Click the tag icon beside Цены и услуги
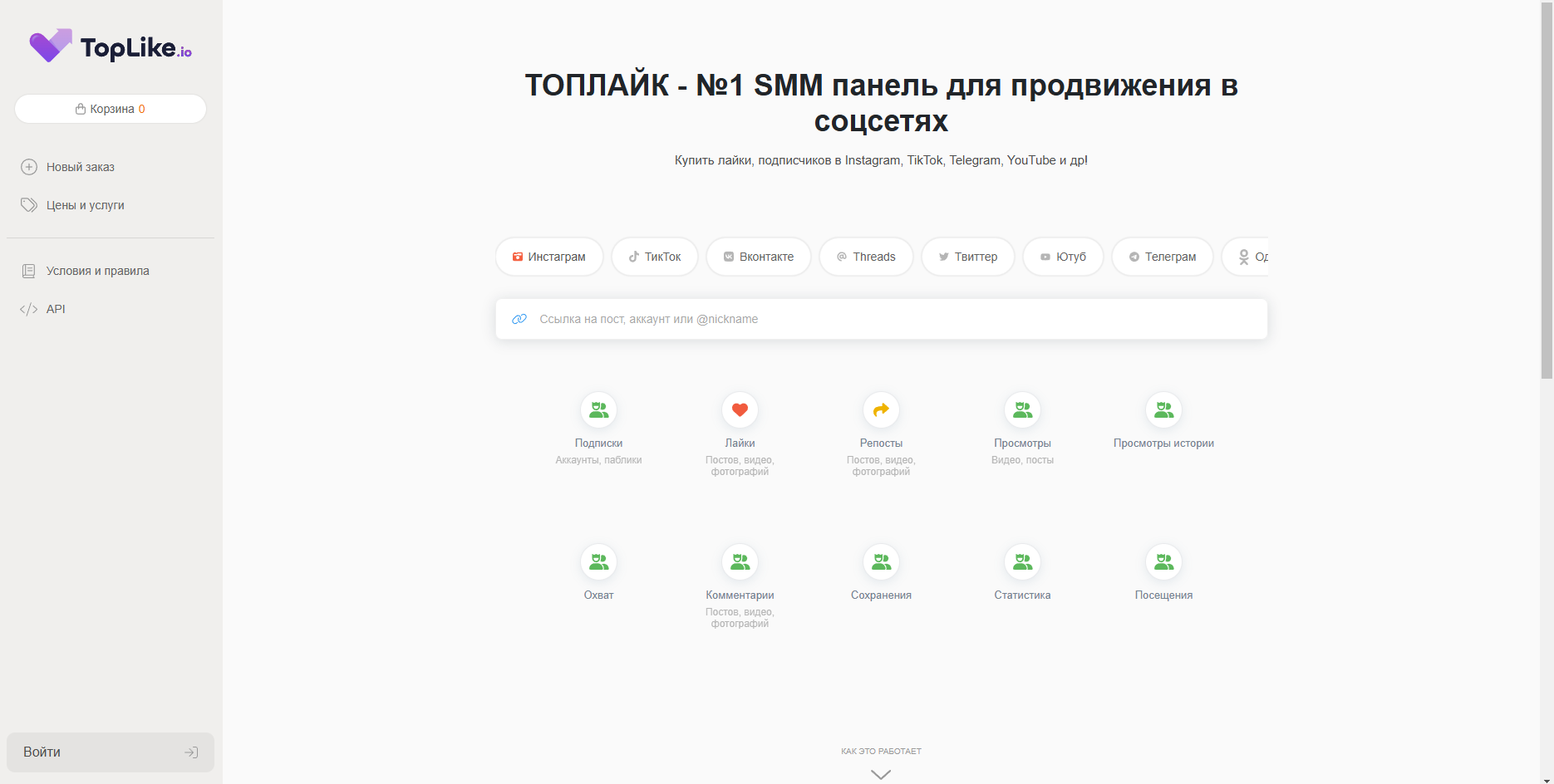This screenshot has height=784, width=1554. [29, 205]
